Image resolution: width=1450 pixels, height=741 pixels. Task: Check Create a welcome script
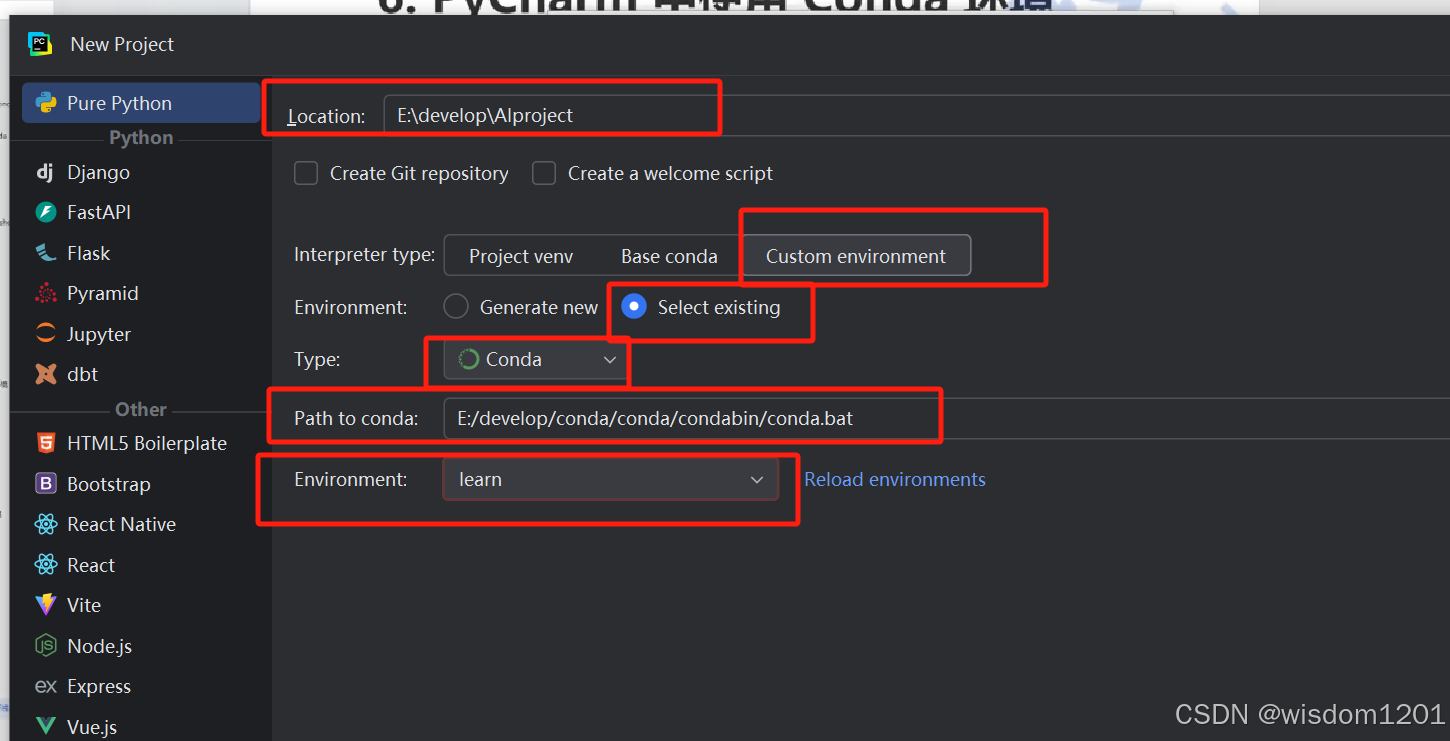(544, 172)
